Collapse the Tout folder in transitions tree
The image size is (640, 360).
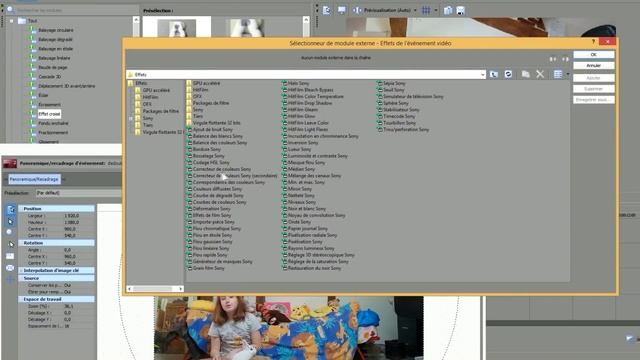pyautogui.click(x=12, y=21)
